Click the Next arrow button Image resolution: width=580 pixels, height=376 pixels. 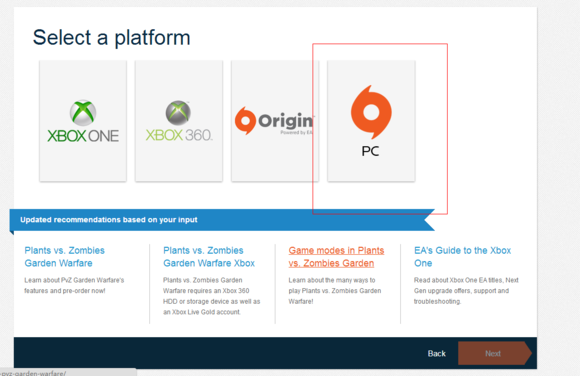pos(495,353)
